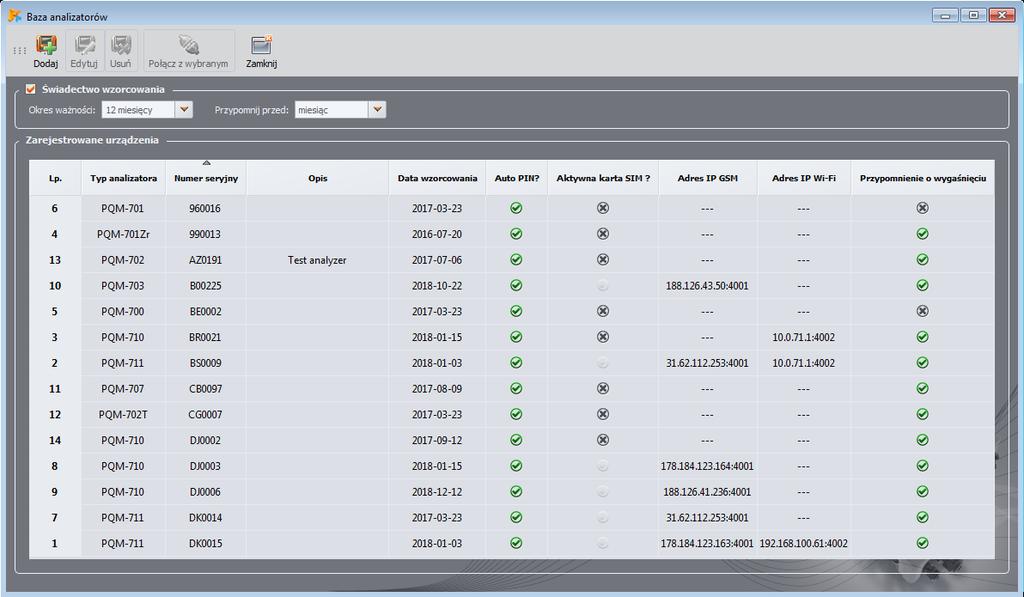1024x597 pixels.
Task: Click the Zamknij window icon in toolbar
Action: (261, 46)
